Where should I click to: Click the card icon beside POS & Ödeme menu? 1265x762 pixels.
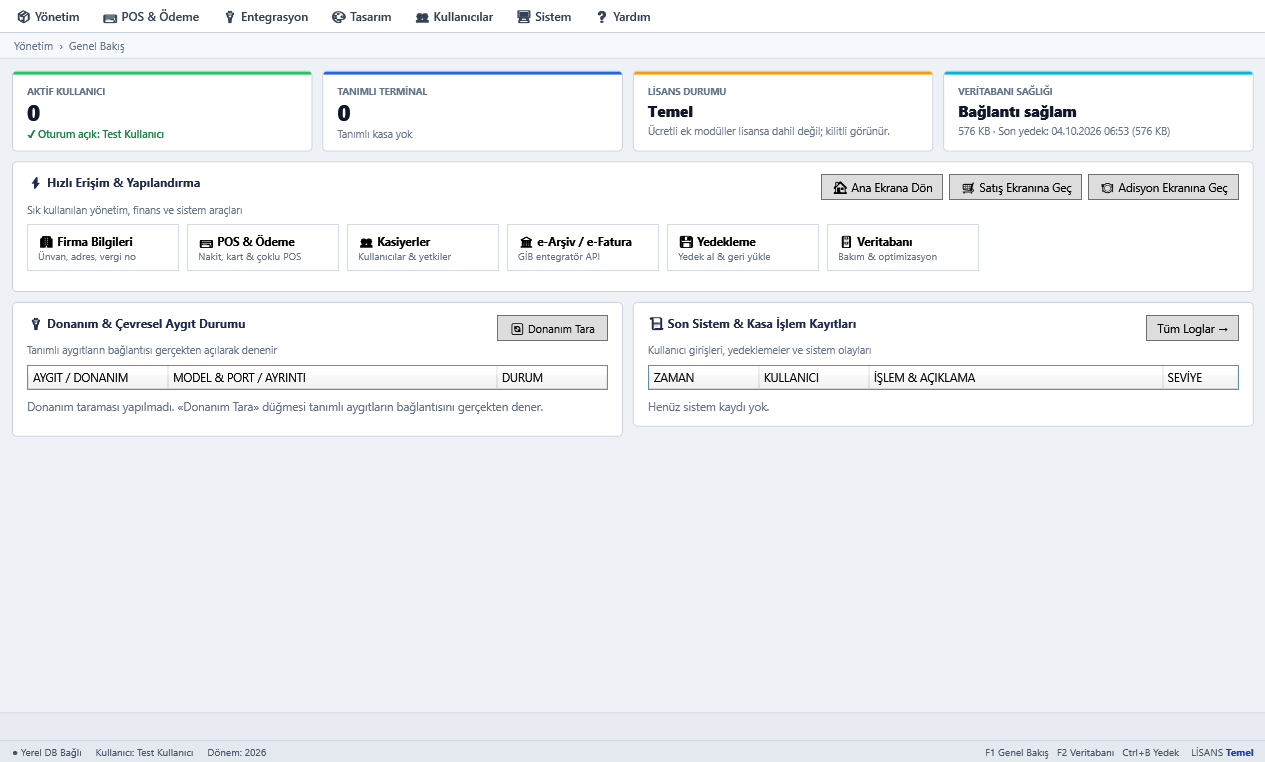point(110,17)
